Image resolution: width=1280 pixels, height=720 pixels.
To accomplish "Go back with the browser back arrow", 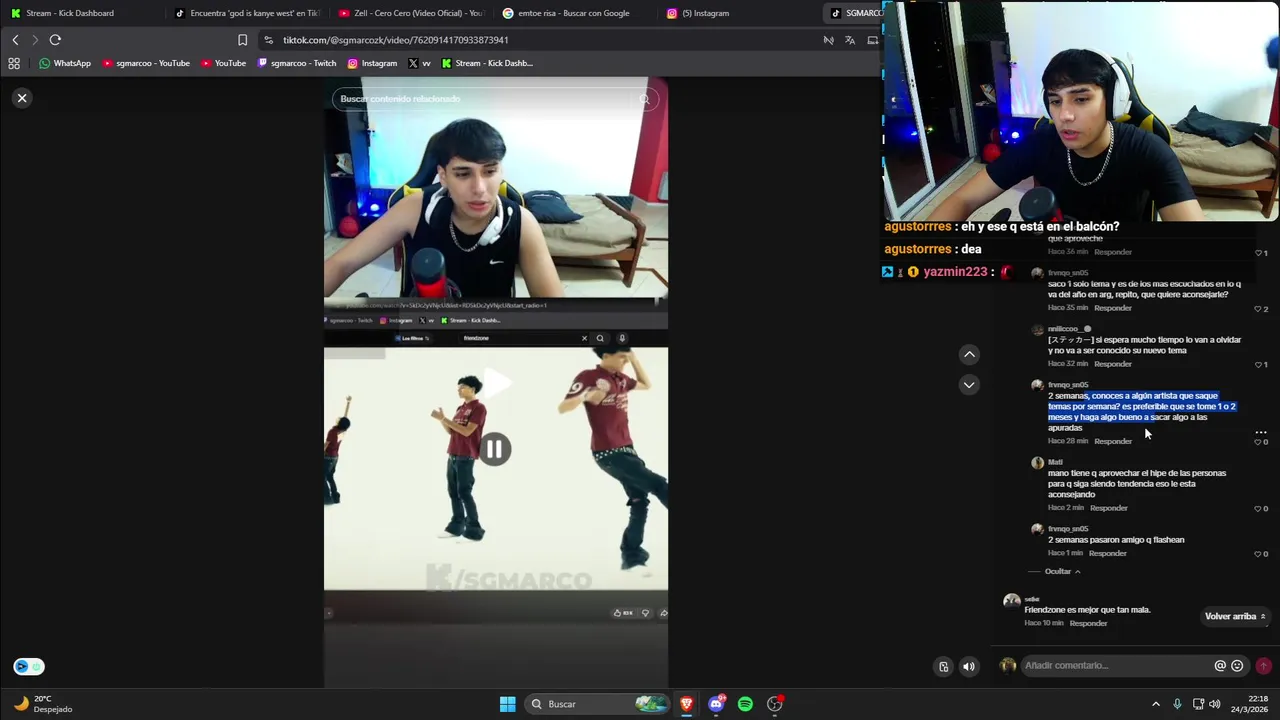I will 15,40.
